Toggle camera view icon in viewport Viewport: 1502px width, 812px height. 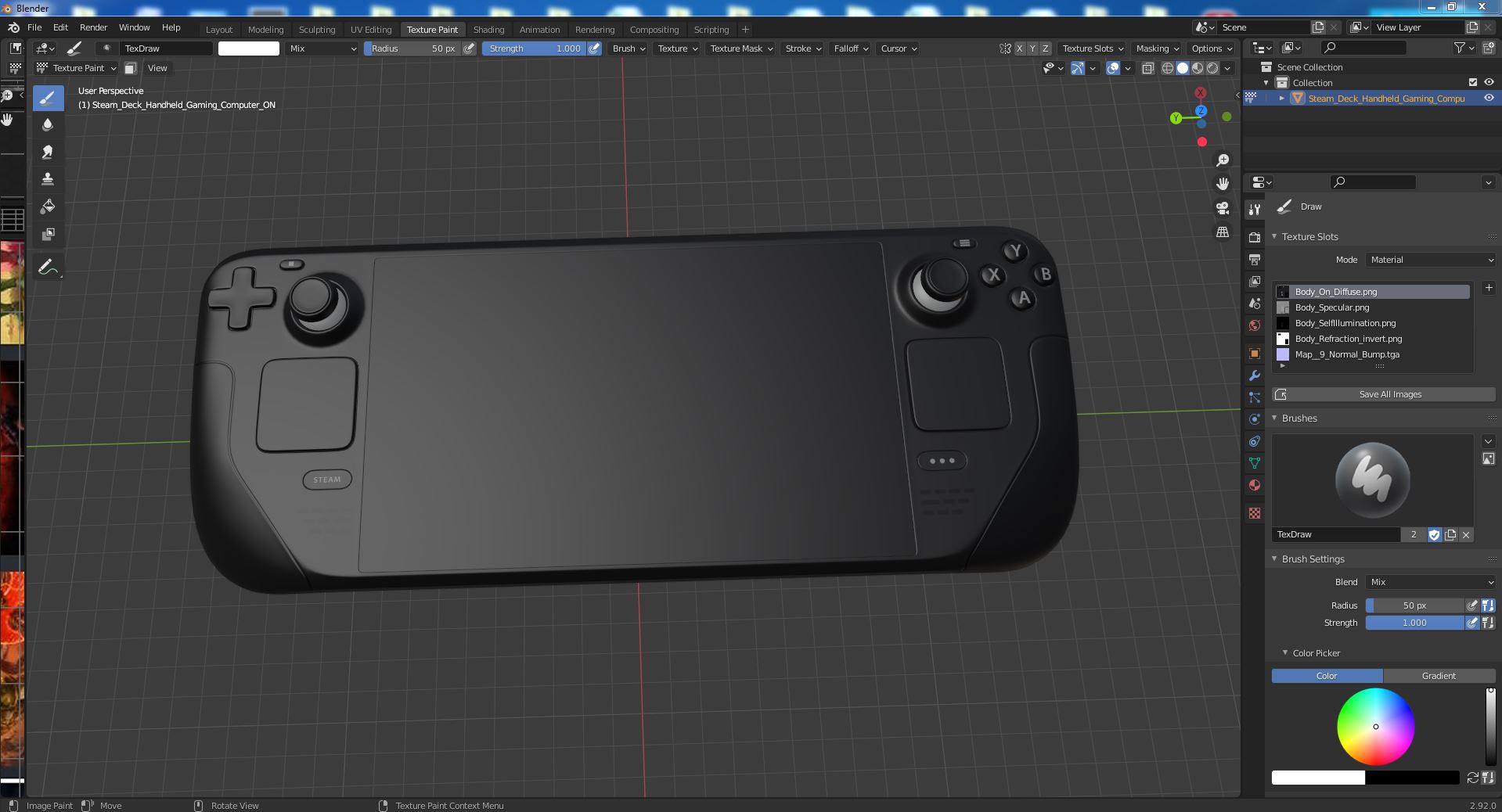[1223, 208]
